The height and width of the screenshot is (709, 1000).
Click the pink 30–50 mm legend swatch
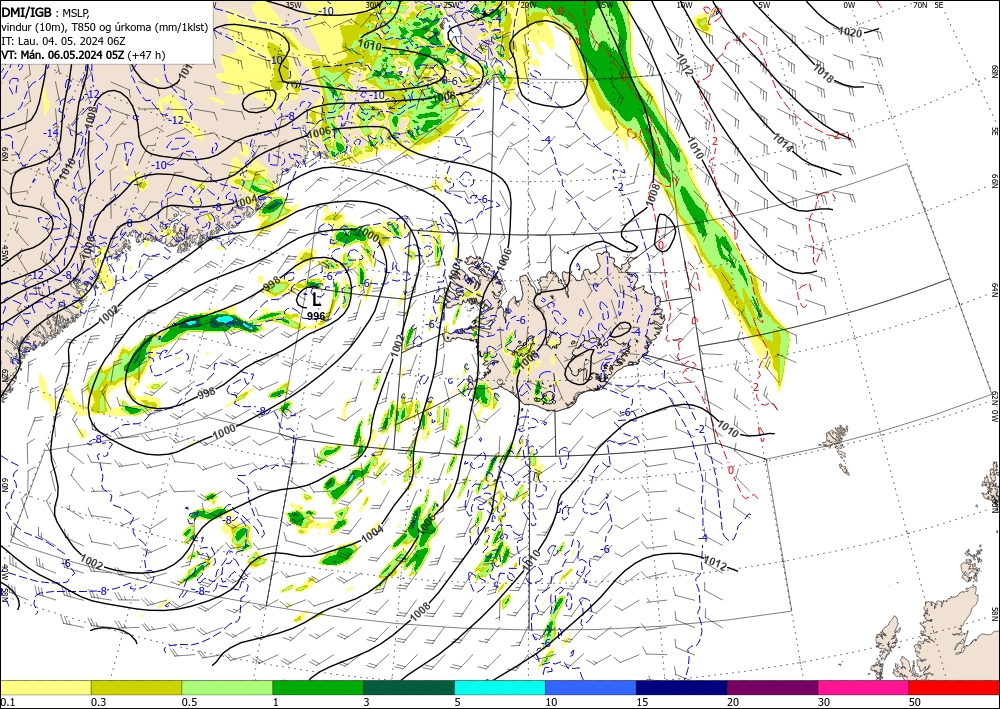coord(864,687)
